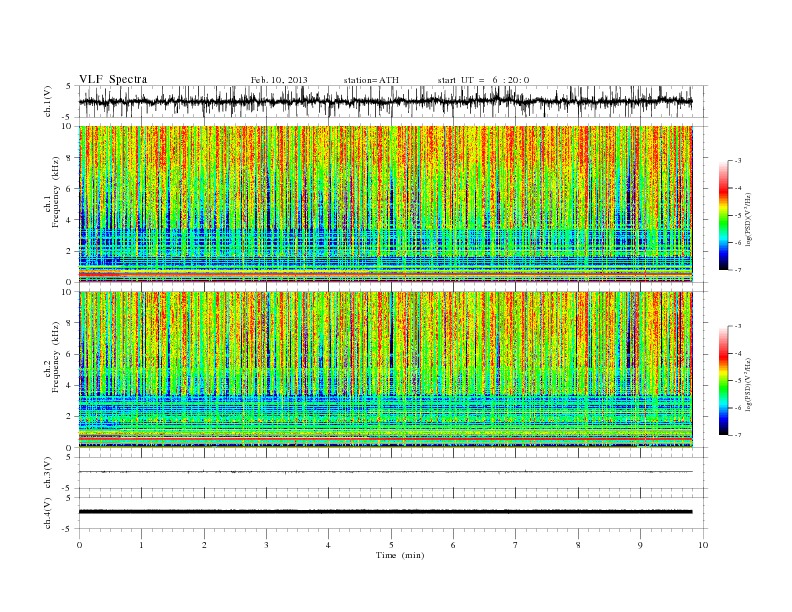Click the ch.1 "Frequency (kHz)" axis label
792x612 pixels.
coord(56,192)
